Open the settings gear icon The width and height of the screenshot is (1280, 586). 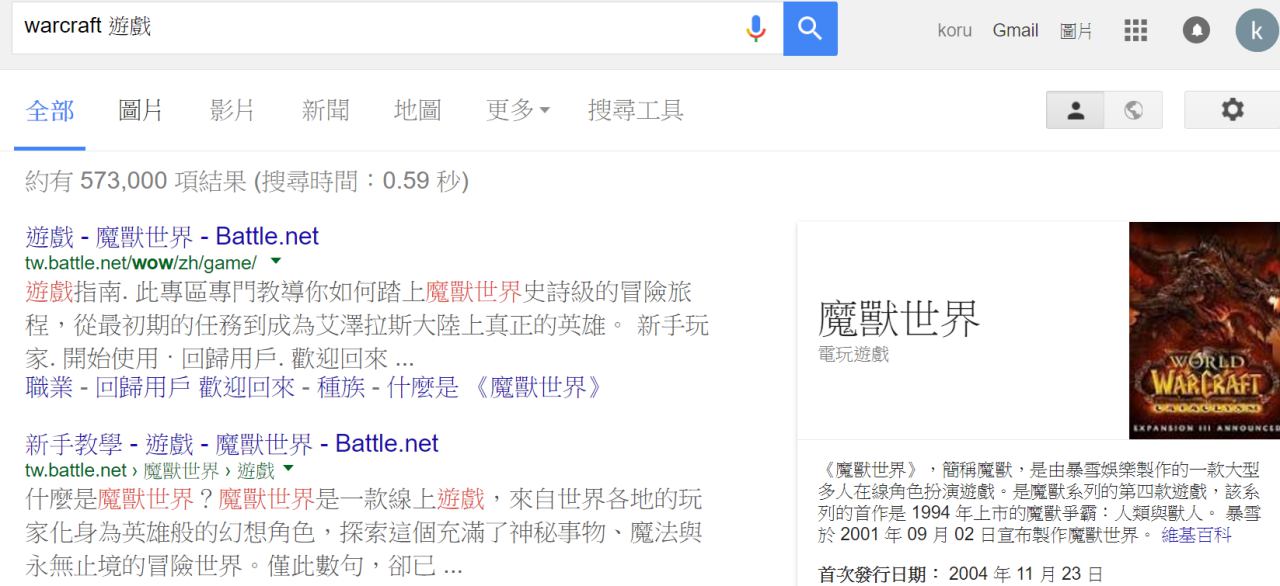pos(1232,110)
